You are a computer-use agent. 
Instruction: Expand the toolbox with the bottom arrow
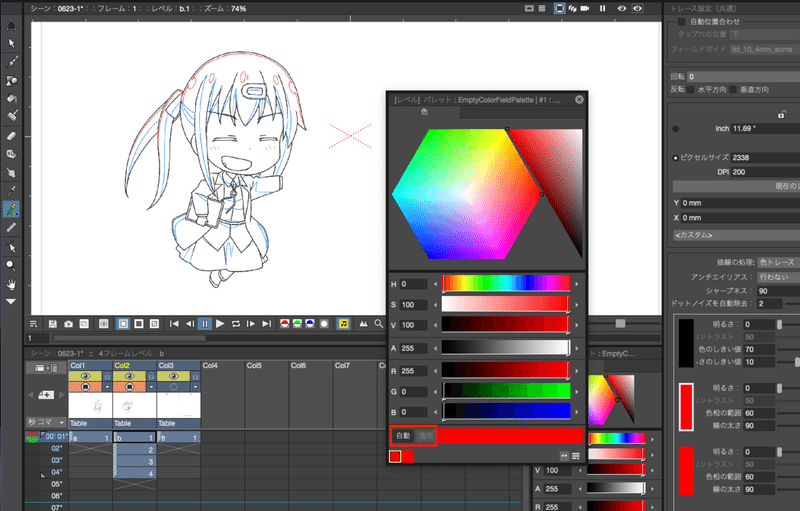click(11, 301)
